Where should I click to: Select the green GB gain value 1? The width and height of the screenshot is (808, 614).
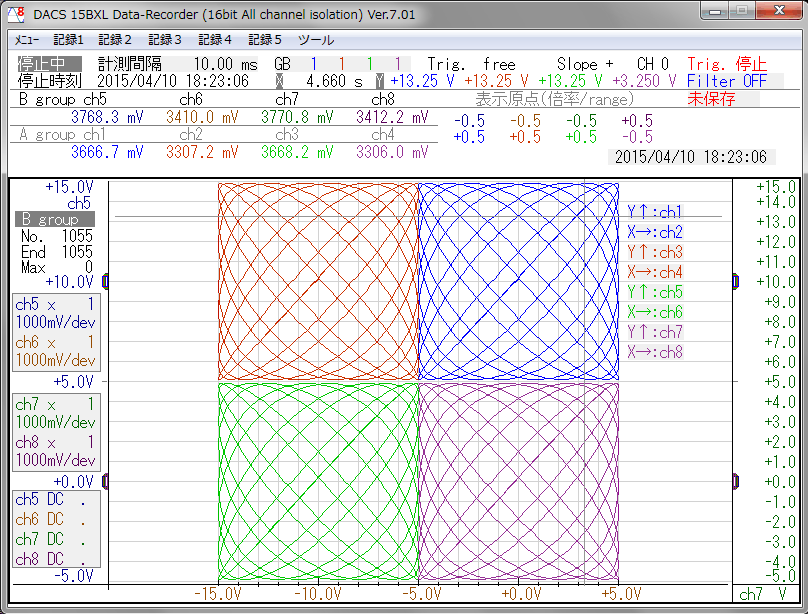pyautogui.click(x=370, y=64)
